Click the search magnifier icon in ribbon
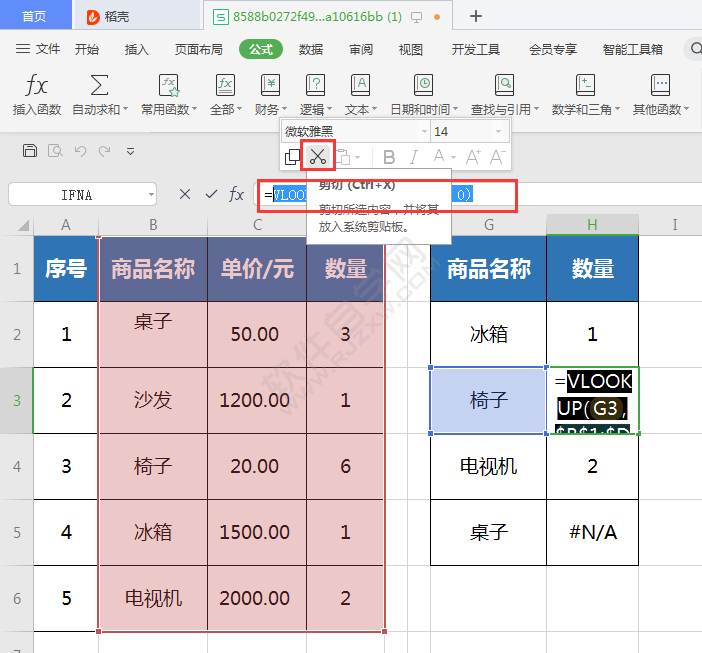The image size is (702, 653). coord(696,48)
